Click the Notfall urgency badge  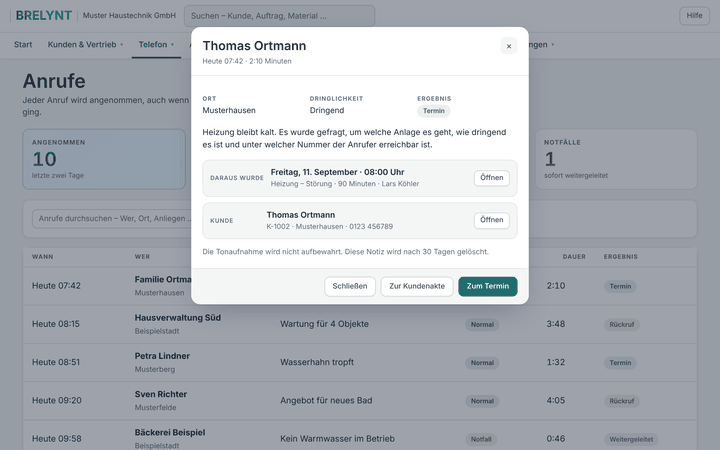[x=481, y=439]
